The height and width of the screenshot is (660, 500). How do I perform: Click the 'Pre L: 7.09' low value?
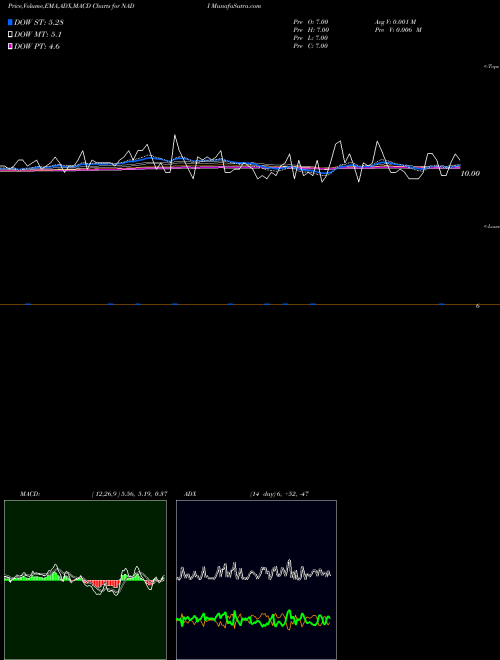(311, 38)
